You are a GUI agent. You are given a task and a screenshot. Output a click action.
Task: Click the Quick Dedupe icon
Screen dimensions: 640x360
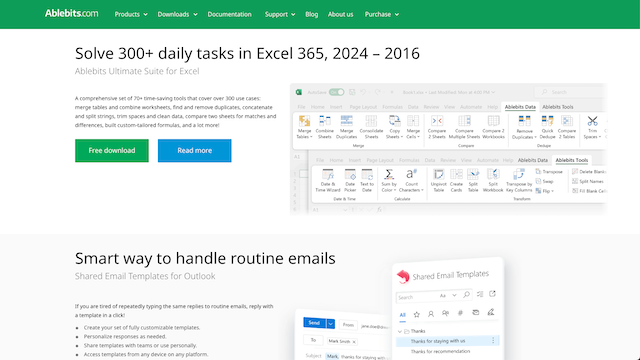tap(547, 121)
